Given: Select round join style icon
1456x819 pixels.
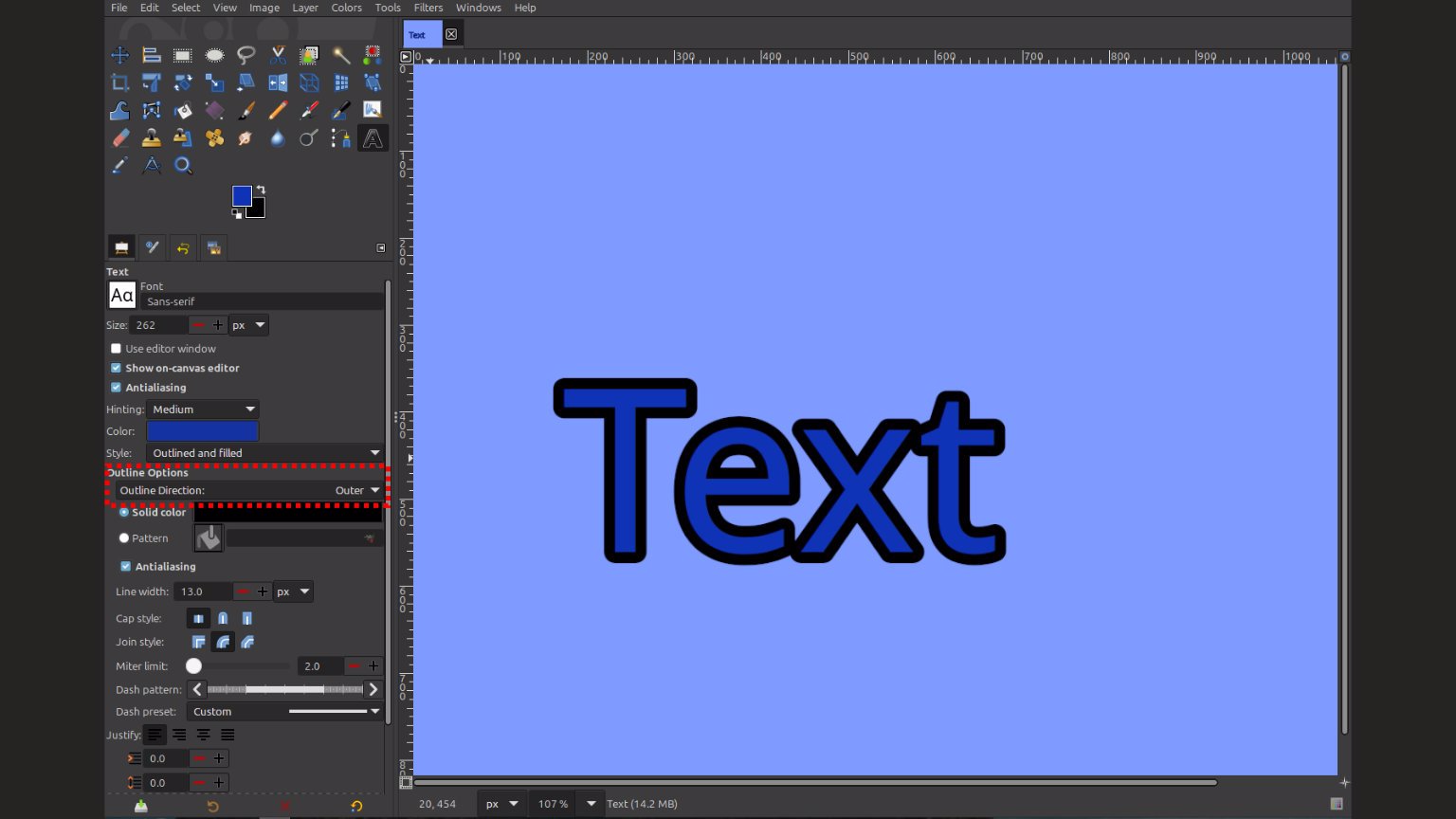Looking at the screenshot, I should pyautogui.click(x=223, y=642).
